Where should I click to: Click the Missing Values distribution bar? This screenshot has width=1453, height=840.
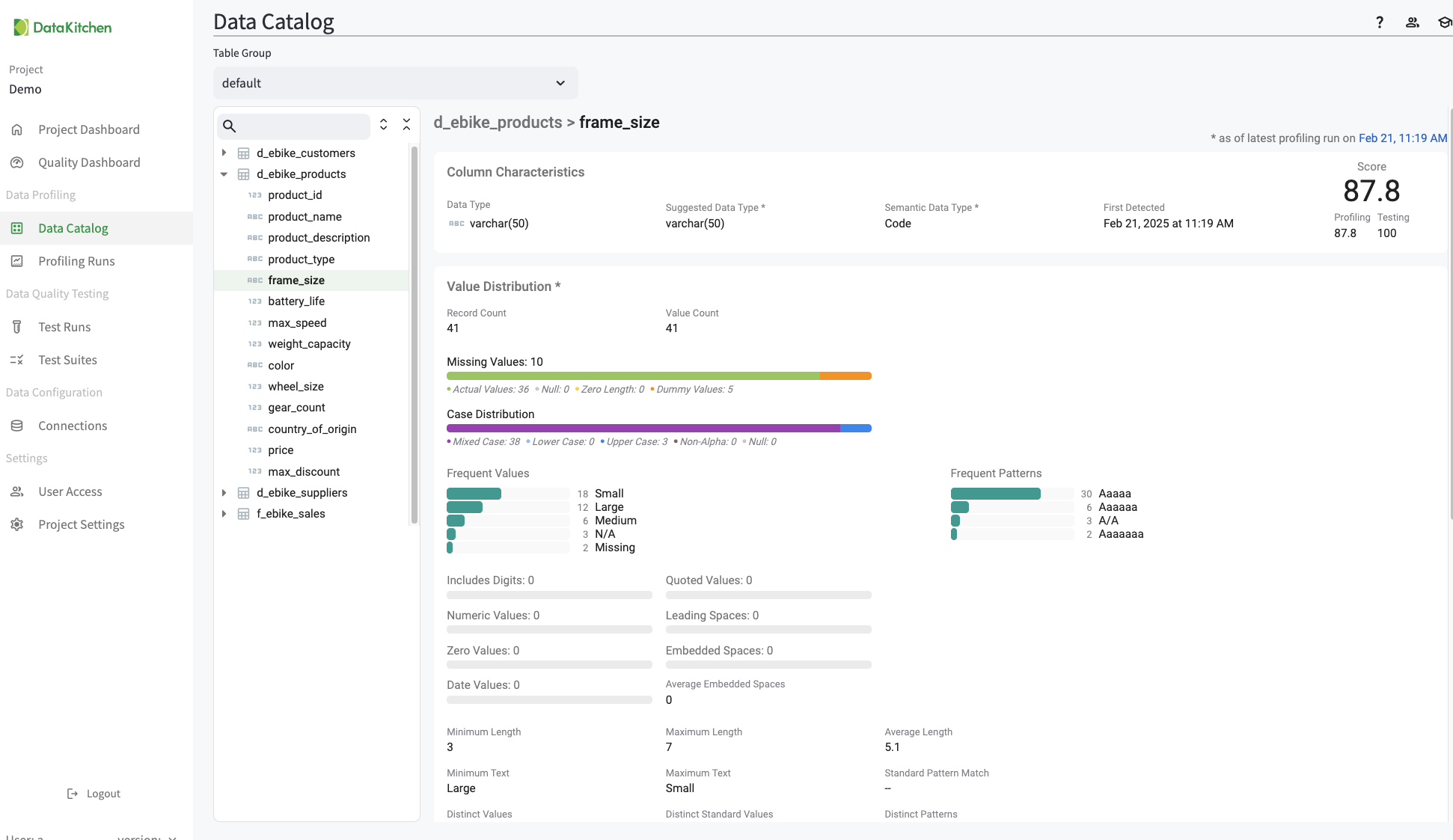pos(658,375)
